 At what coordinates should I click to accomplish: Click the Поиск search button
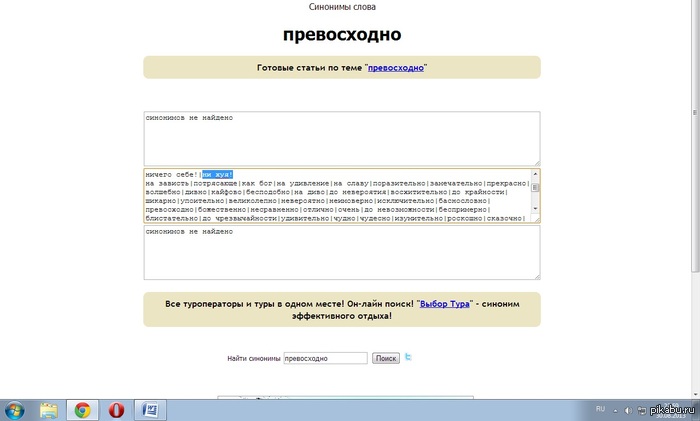click(x=386, y=358)
